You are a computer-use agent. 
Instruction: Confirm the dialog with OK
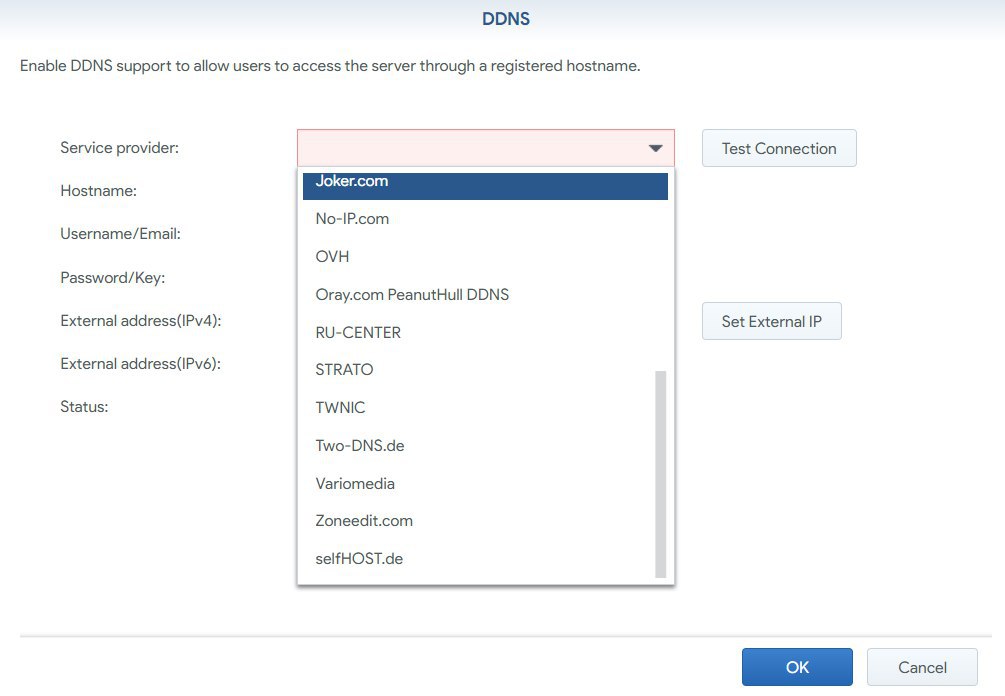pyautogui.click(x=797, y=667)
